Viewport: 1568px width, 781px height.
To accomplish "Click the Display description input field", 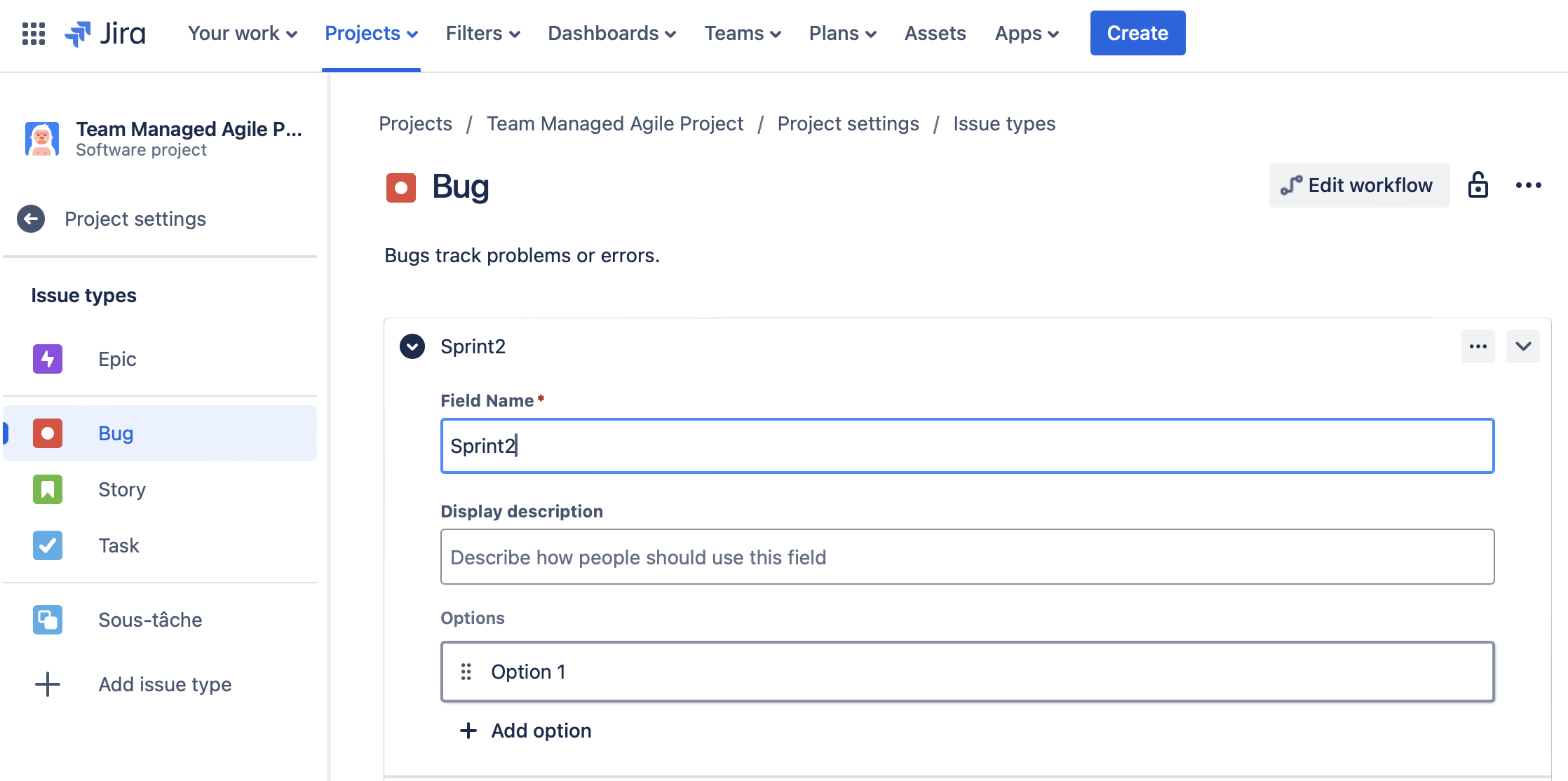I will (x=967, y=557).
